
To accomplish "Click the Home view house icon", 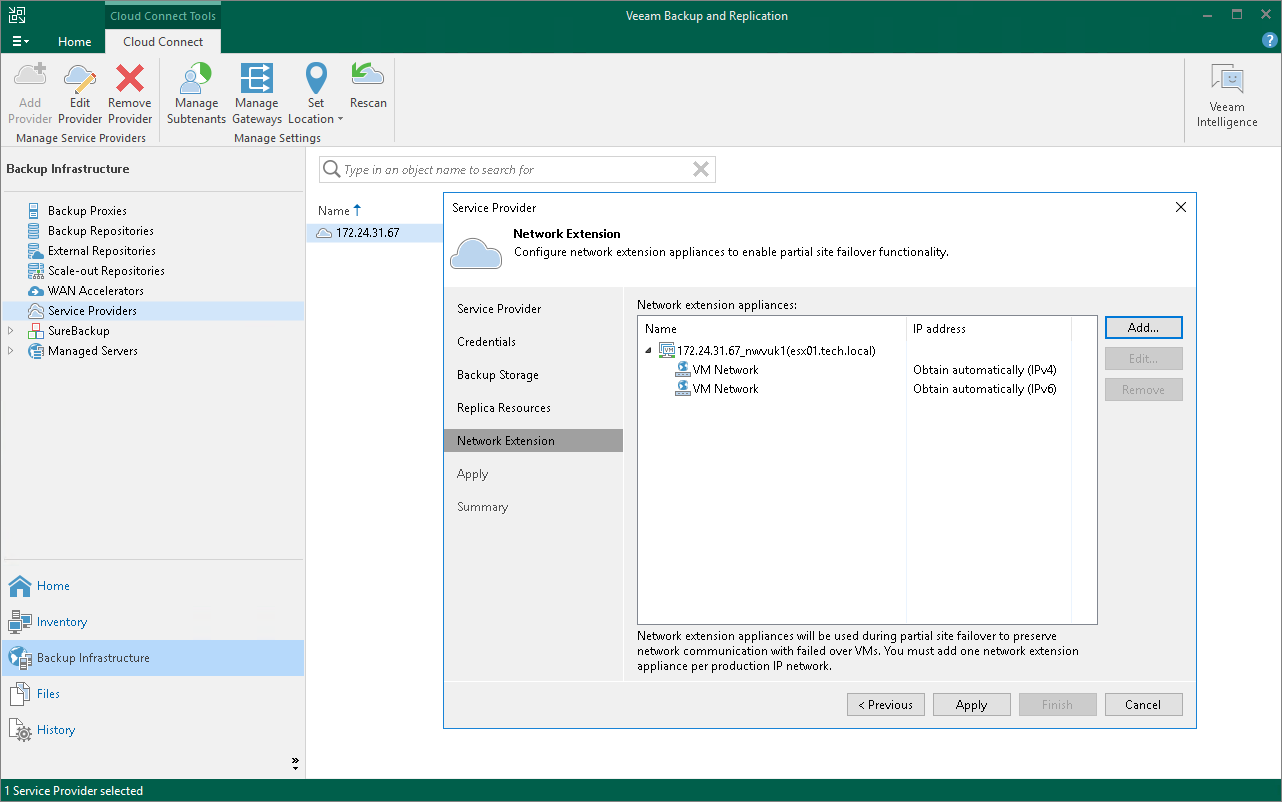I will [20, 586].
